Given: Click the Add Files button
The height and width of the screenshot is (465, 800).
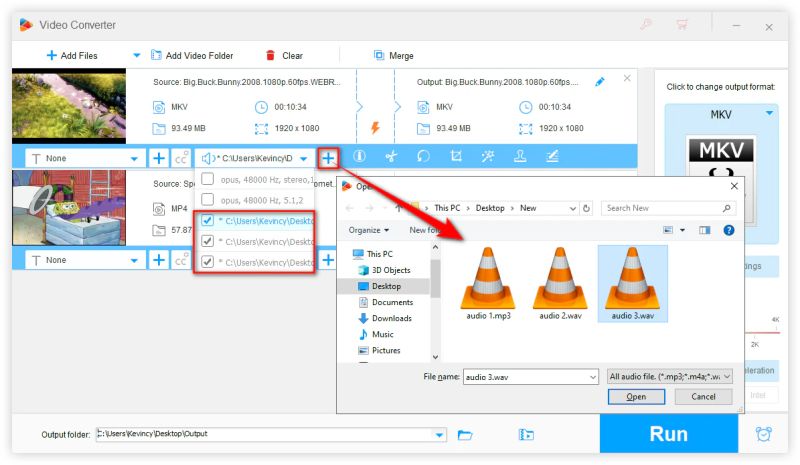Looking at the screenshot, I should tap(71, 56).
